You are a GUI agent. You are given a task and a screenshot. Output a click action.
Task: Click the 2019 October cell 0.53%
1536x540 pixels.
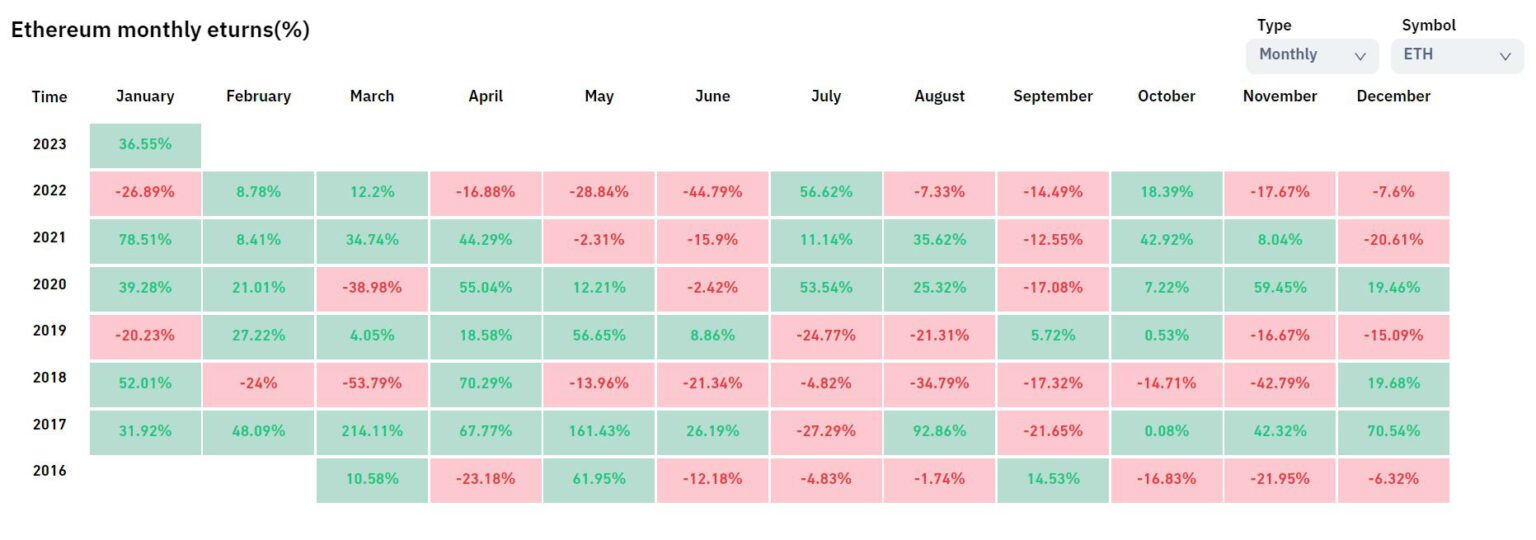[x=1166, y=336]
